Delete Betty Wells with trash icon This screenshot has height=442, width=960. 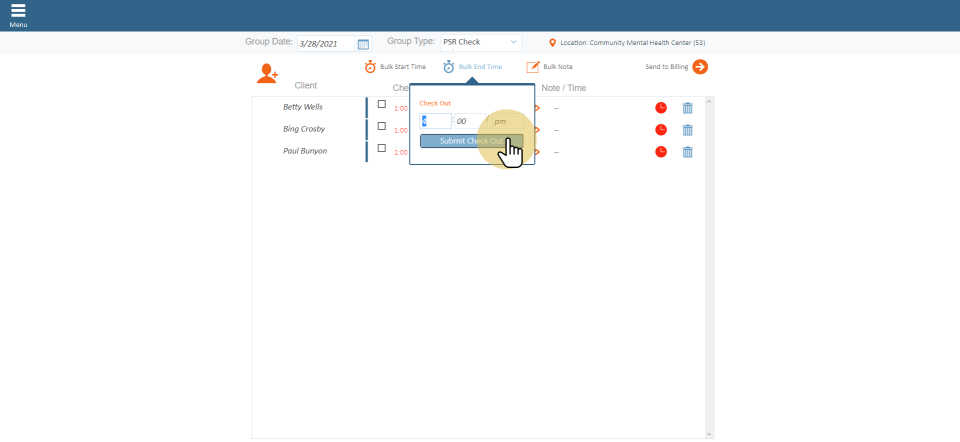point(687,108)
